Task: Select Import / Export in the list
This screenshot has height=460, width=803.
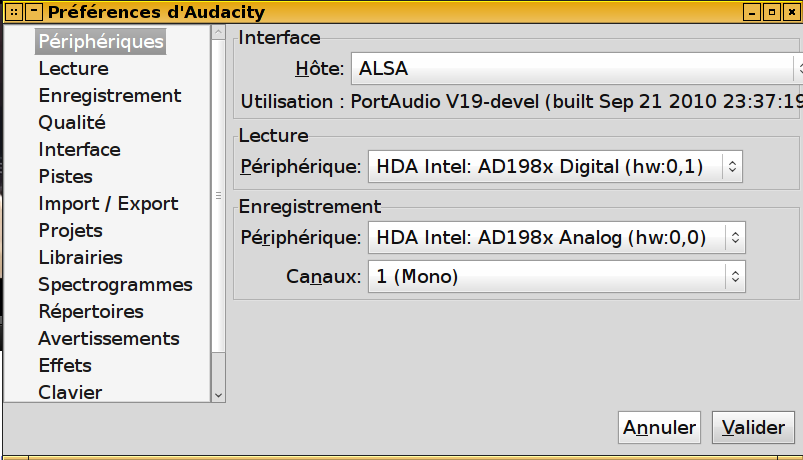Action: 109,204
